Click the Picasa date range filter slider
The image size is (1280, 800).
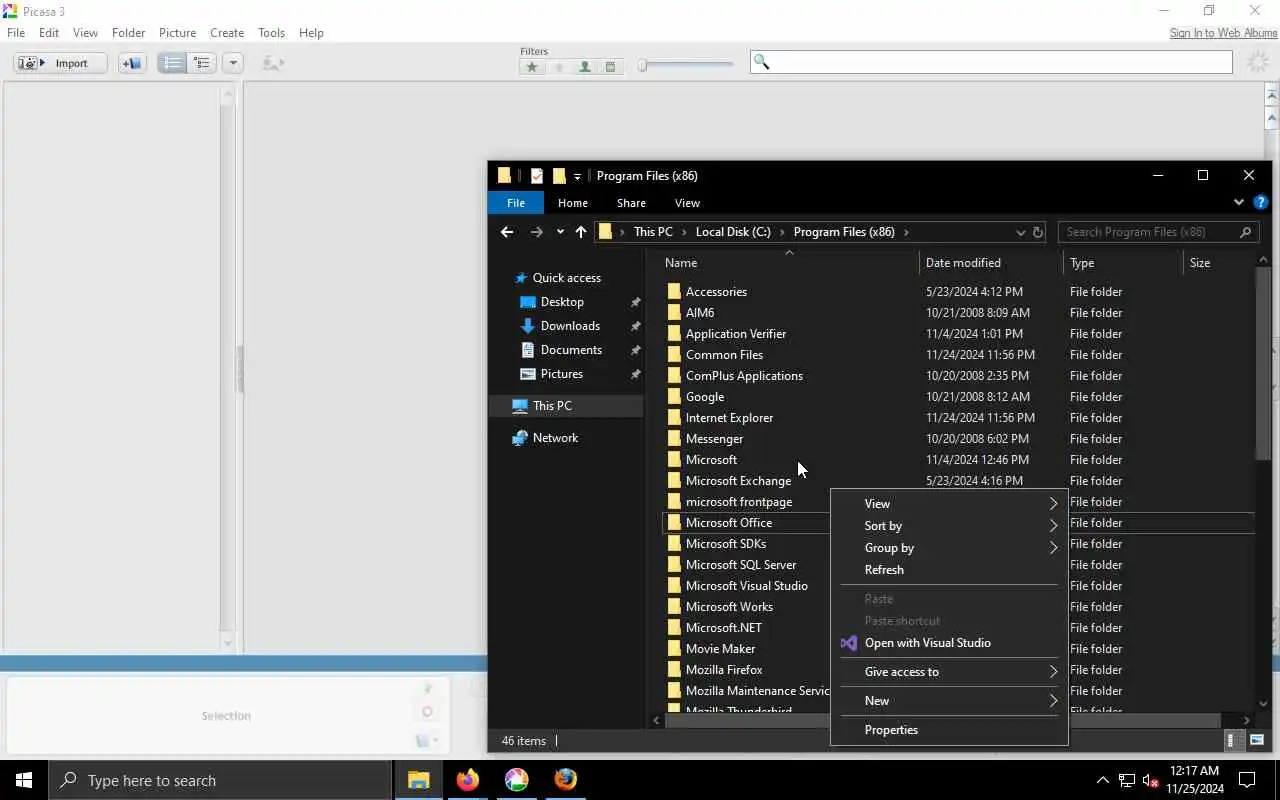(x=686, y=66)
